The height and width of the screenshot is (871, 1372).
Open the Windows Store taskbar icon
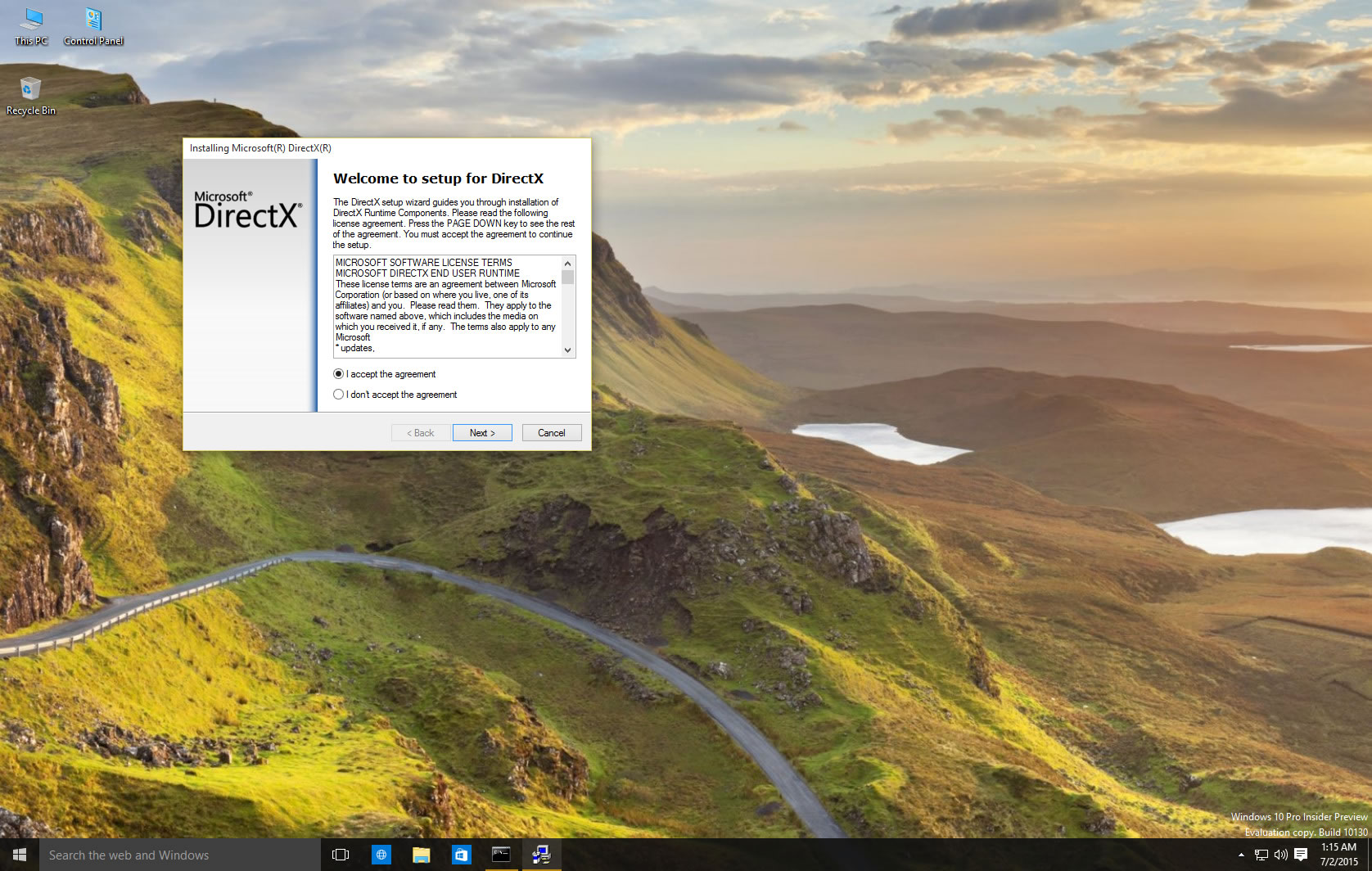tap(461, 855)
